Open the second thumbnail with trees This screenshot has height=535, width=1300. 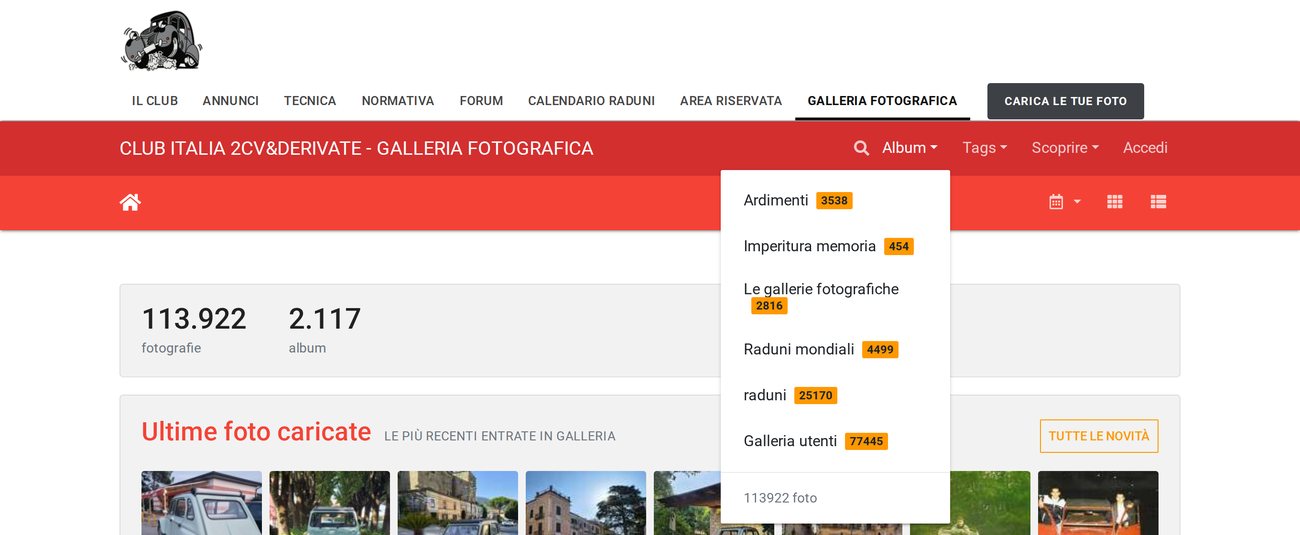[329, 503]
